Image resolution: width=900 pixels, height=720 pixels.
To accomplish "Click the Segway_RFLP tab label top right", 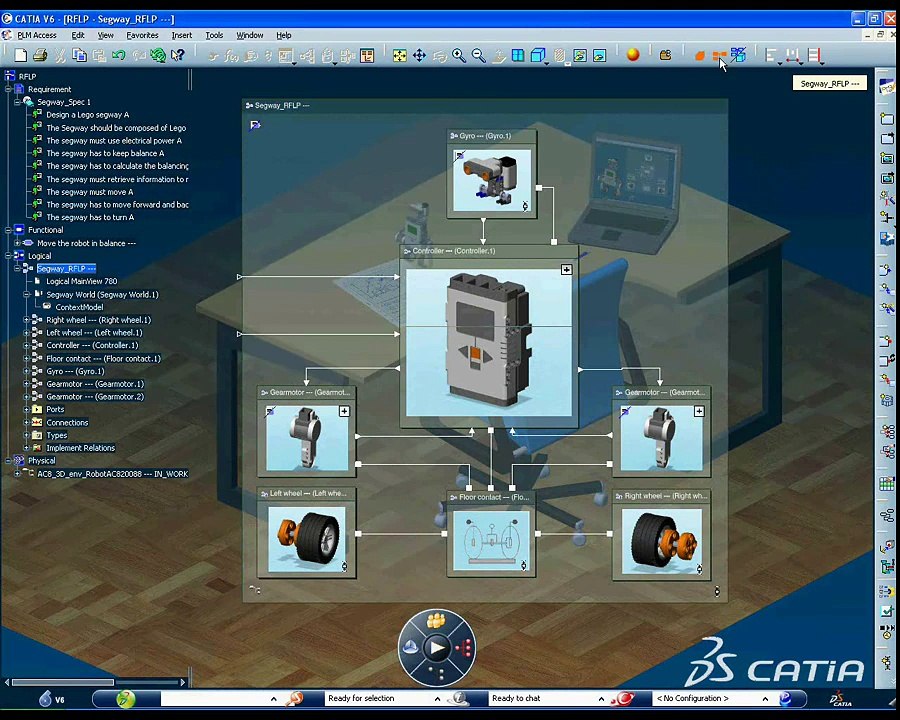I will pyautogui.click(x=829, y=84).
